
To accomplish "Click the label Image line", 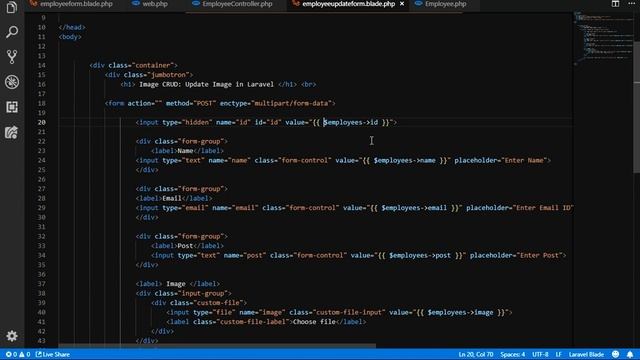I will [x=178, y=284].
